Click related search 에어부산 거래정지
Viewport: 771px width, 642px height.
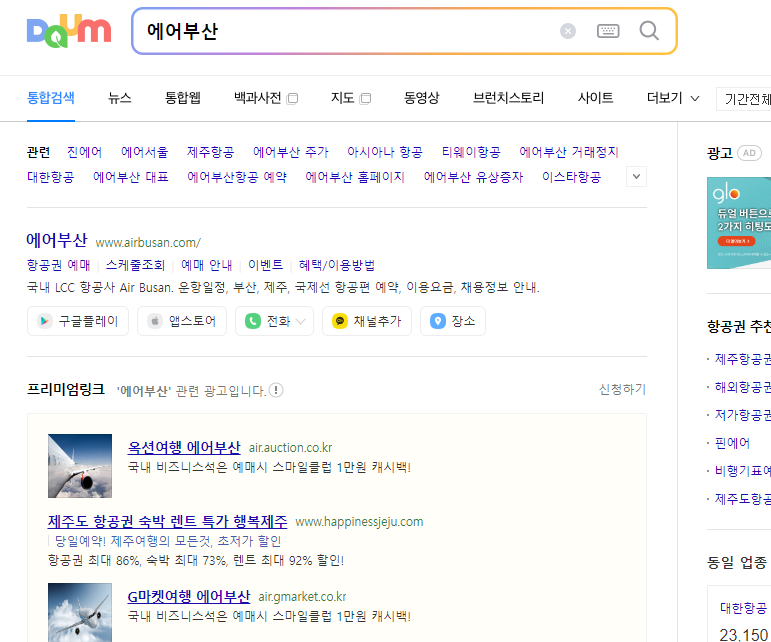click(x=568, y=152)
